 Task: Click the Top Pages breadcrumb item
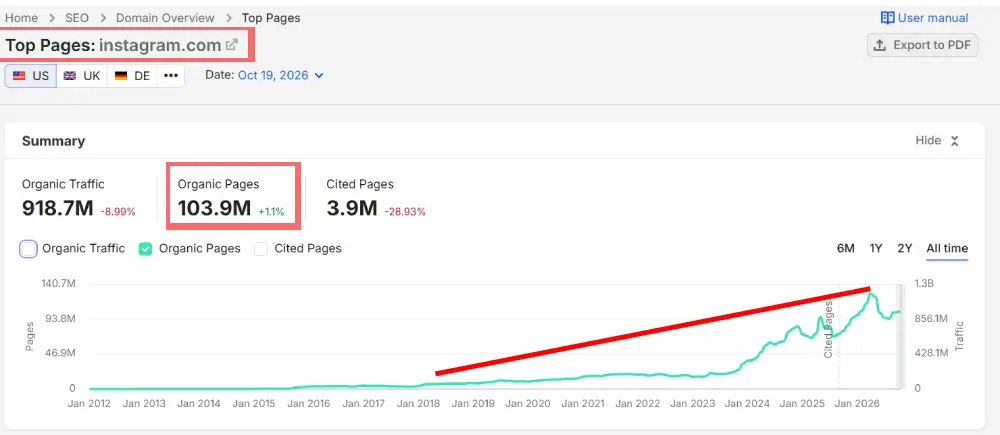coord(271,18)
